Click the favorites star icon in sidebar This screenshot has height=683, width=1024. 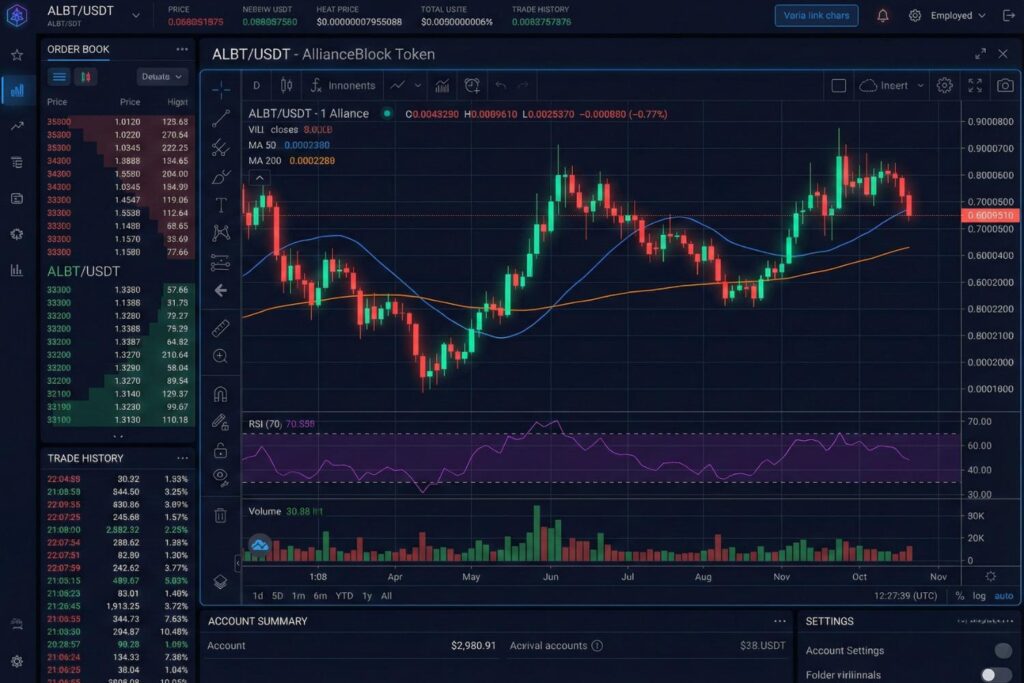pyautogui.click(x=17, y=55)
